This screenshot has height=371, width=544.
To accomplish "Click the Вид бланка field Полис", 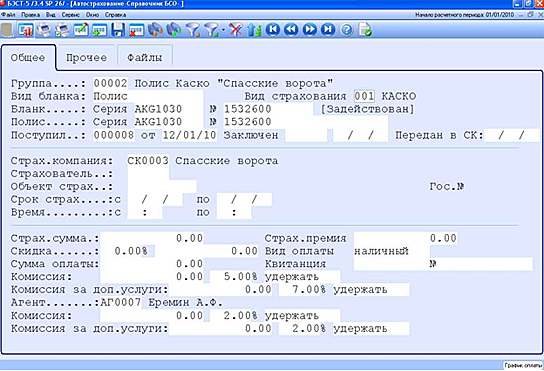I will 148,96.
